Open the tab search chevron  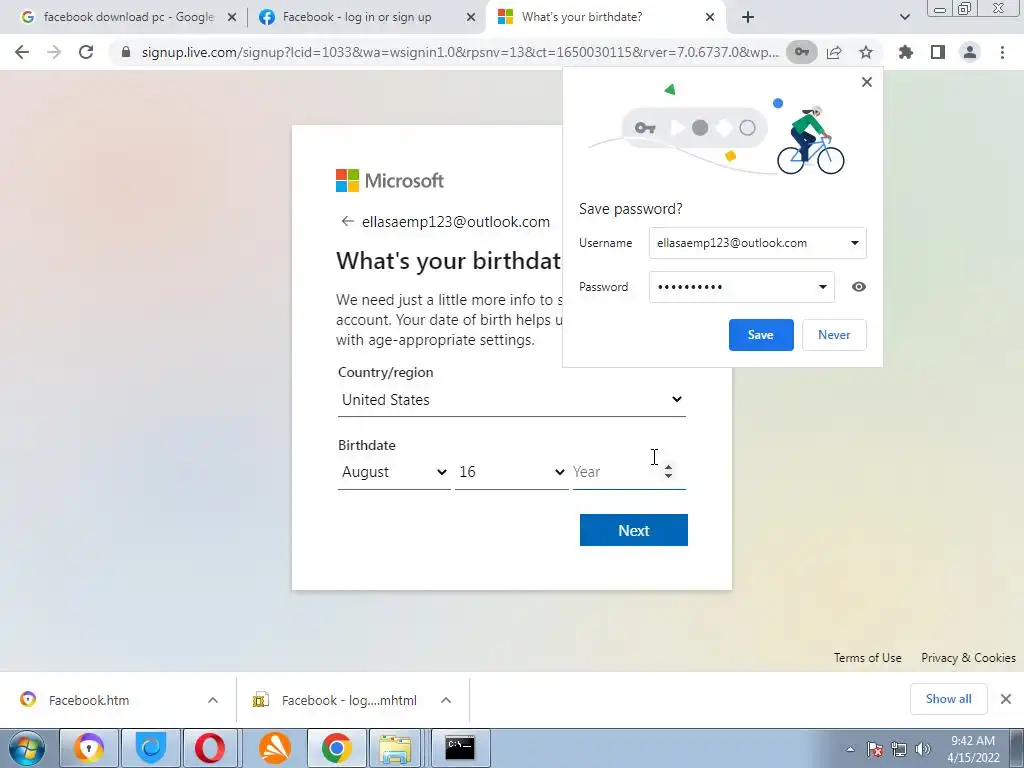[x=904, y=18]
